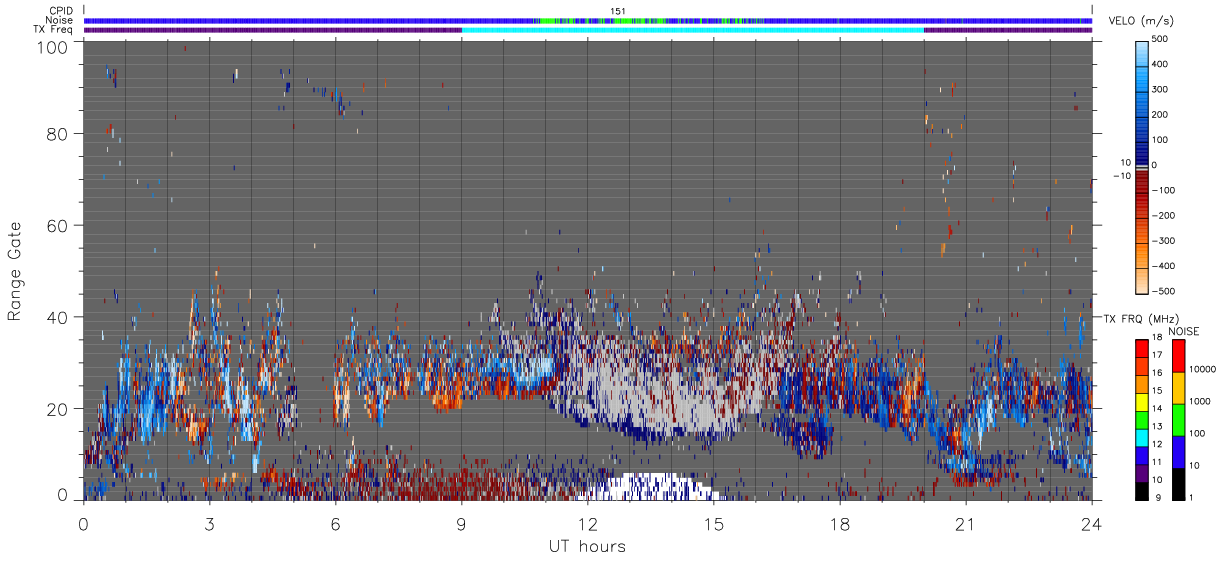Click the Range Gate axis label "80"
The height and width of the screenshot is (567, 1228).
(x=57, y=133)
